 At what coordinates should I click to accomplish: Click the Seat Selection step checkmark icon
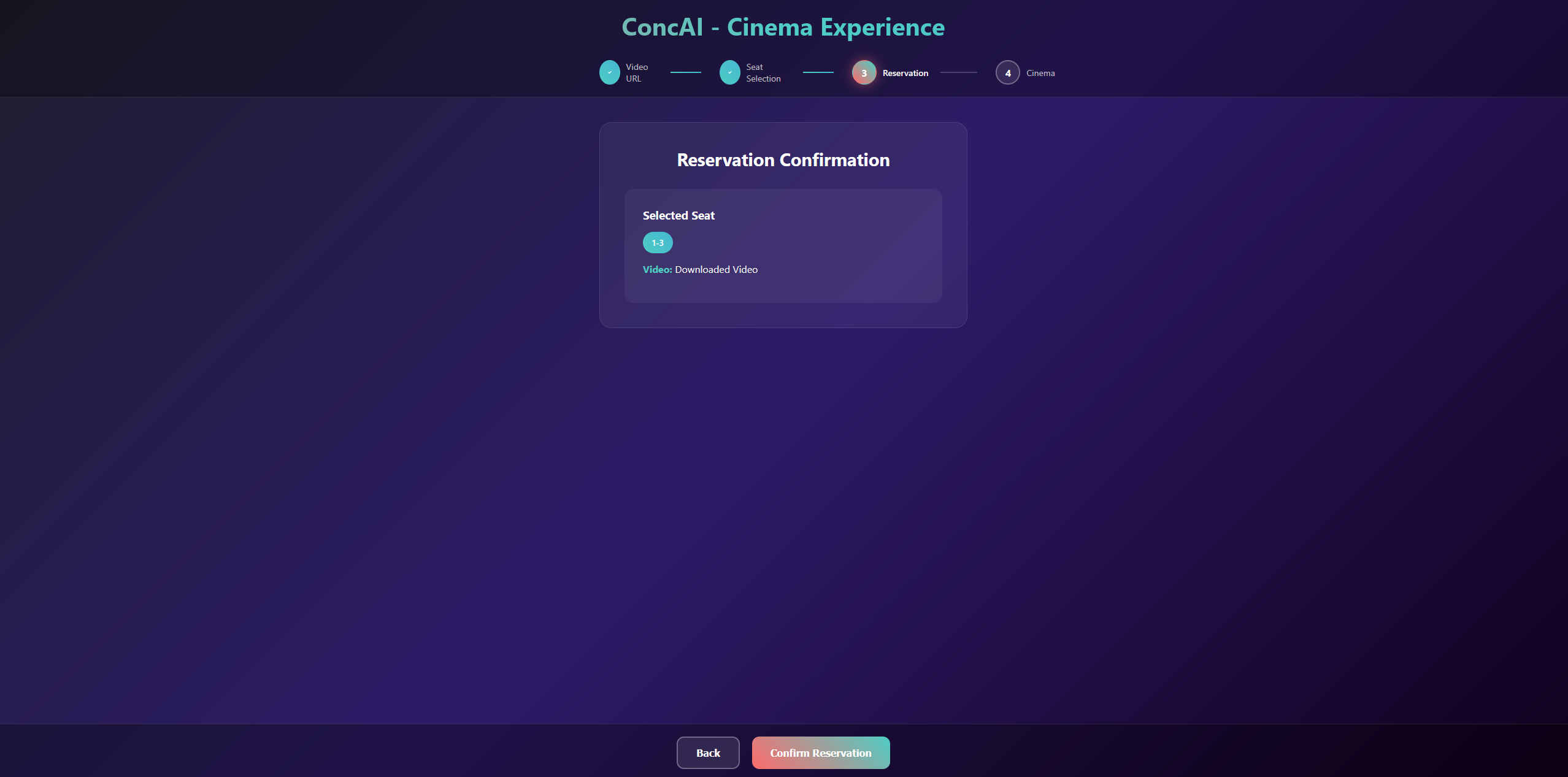coord(729,72)
